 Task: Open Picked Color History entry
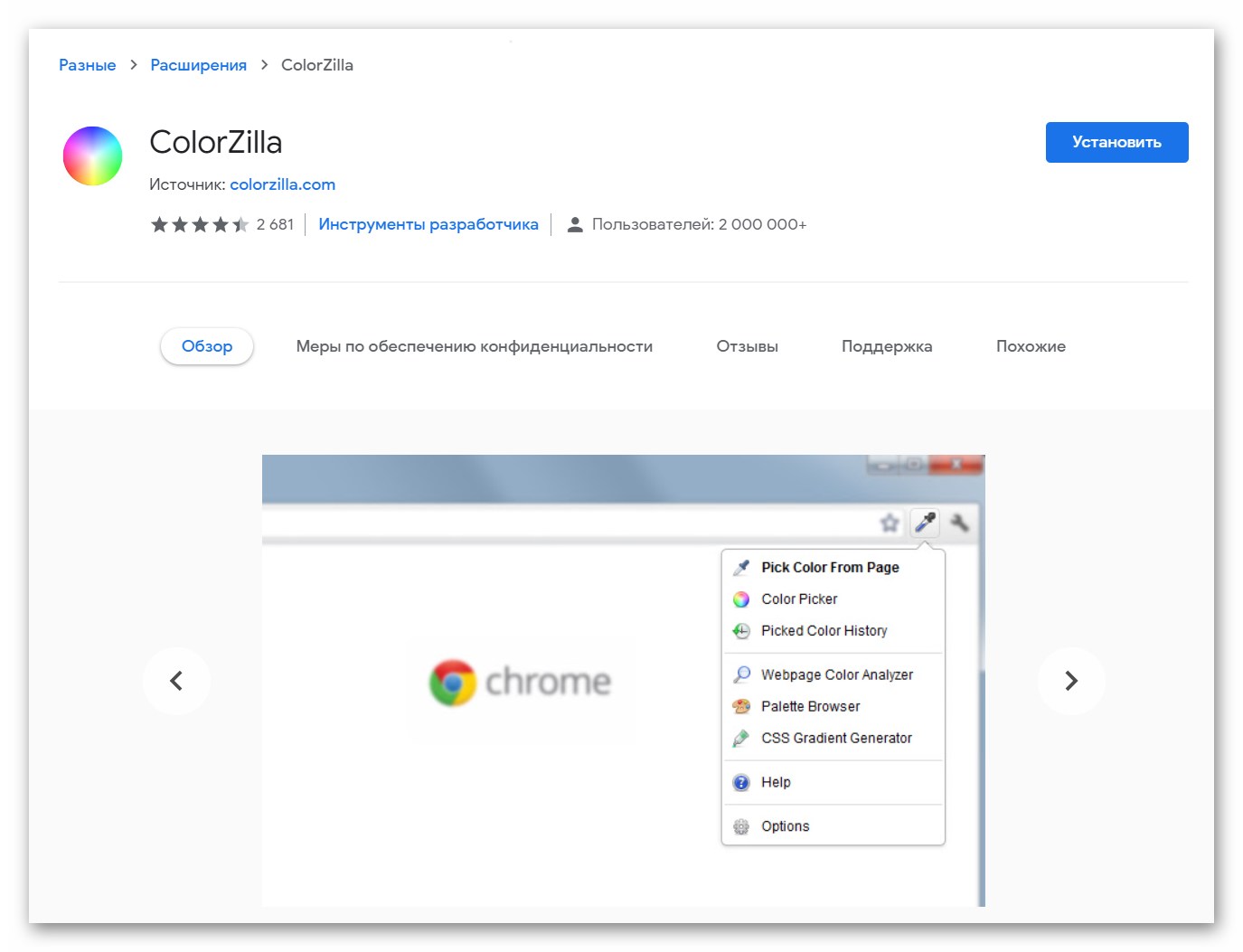coord(833,631)
